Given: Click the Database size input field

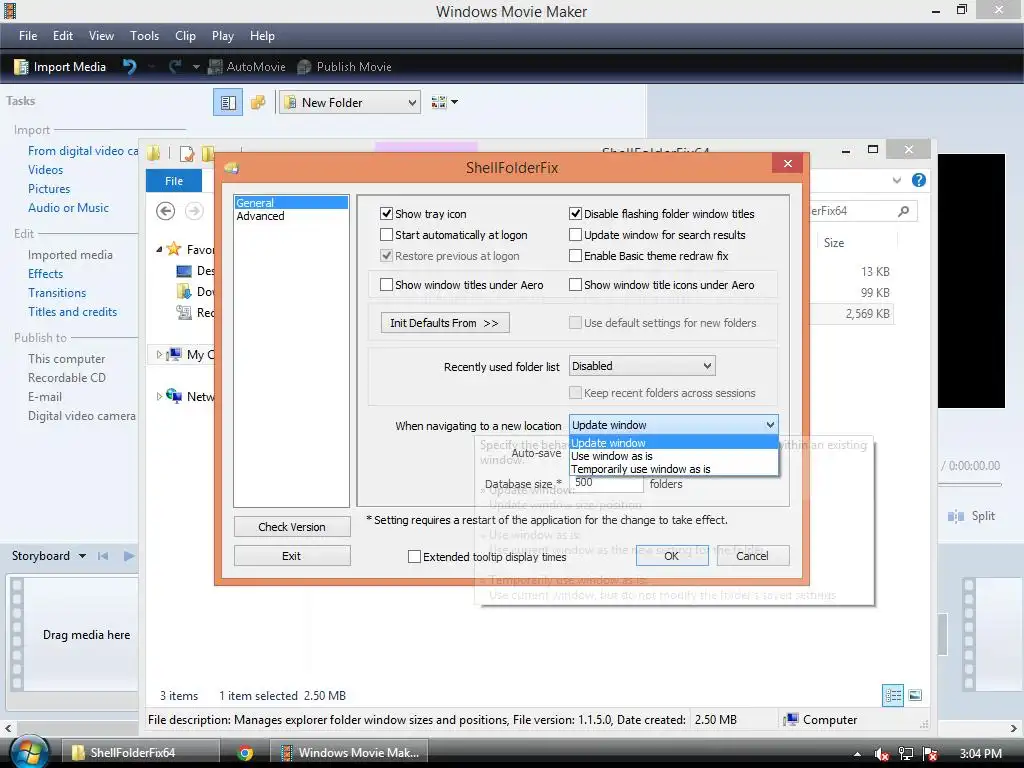Looking at the screenshot, I should click(607, 483).
